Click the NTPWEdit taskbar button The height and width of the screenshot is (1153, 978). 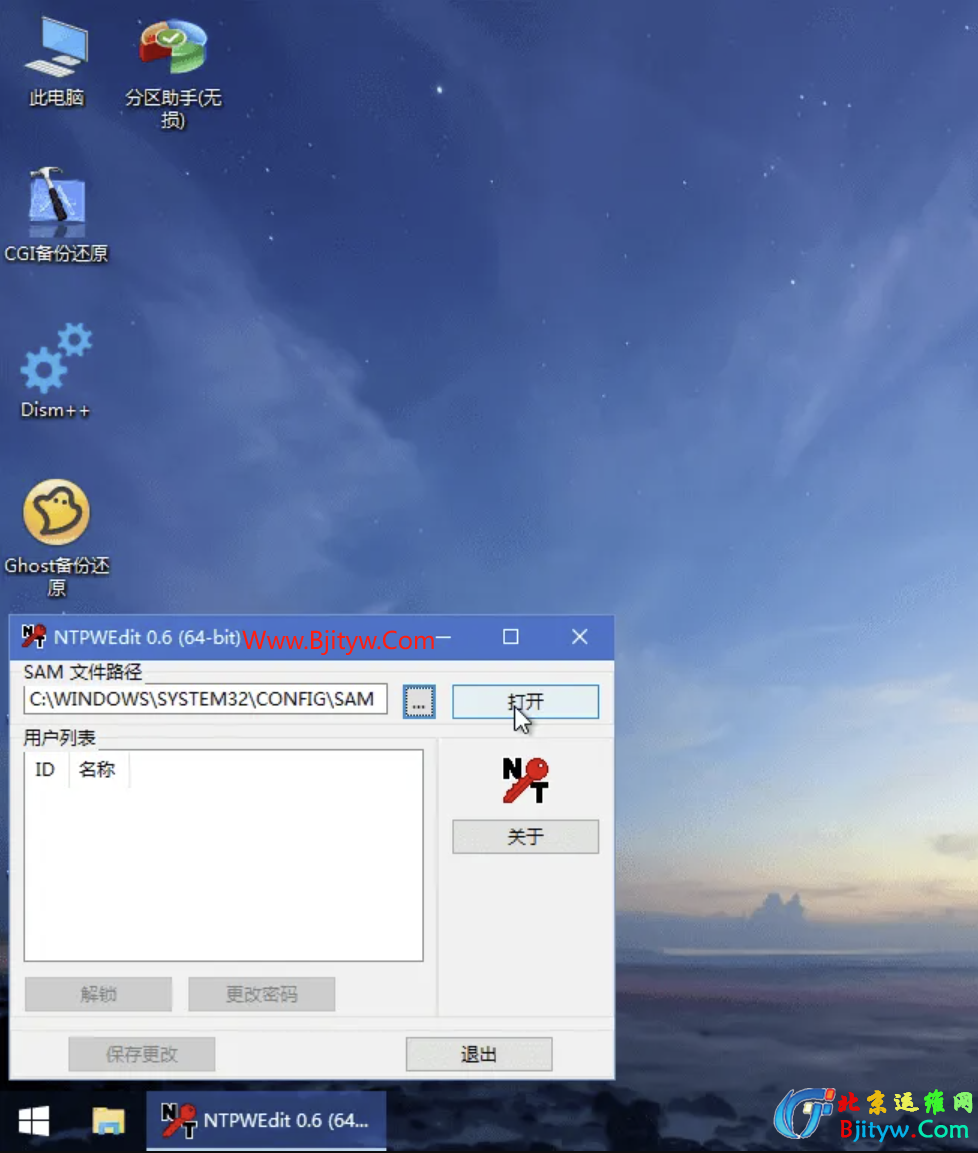tap(266, 1121)
